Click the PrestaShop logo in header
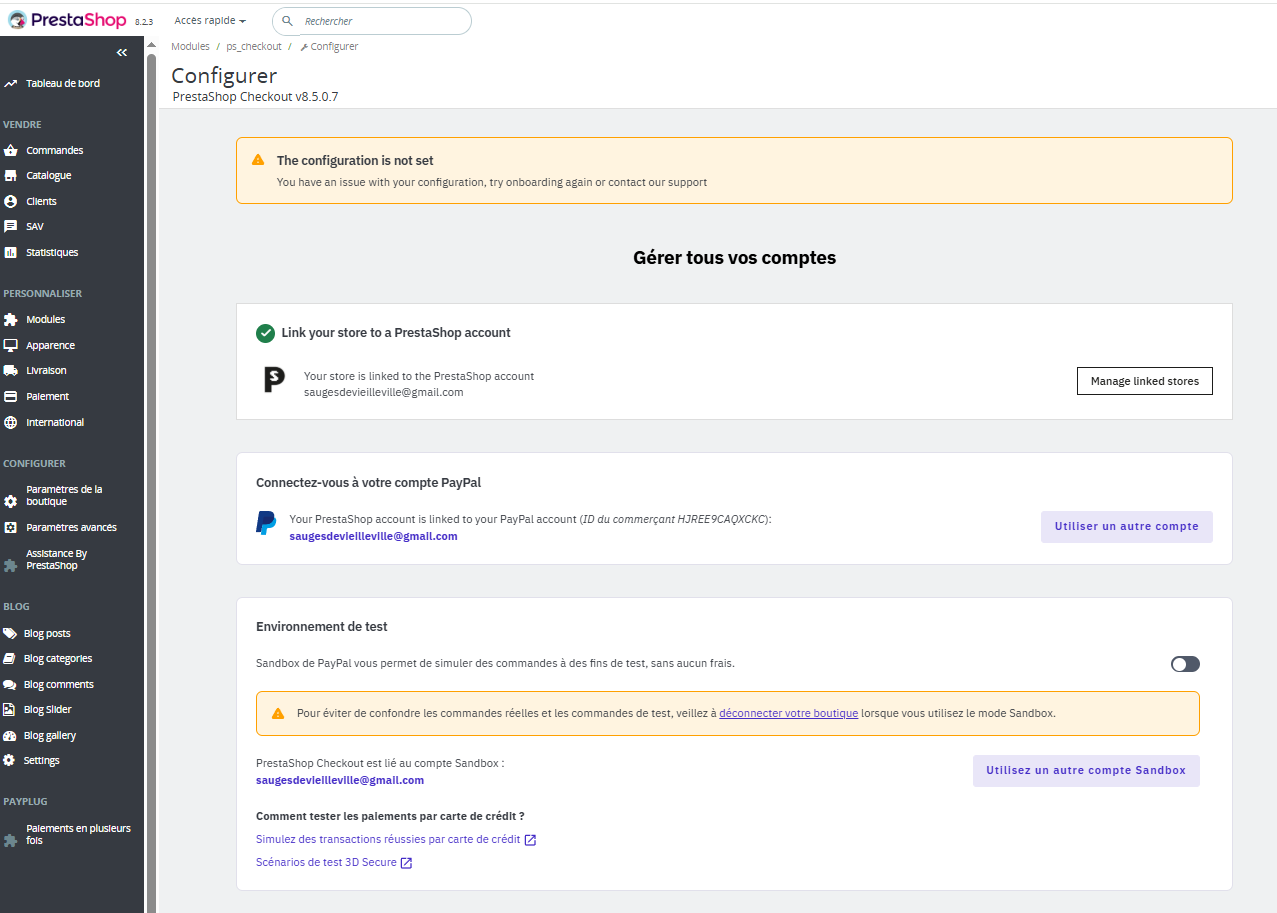 (x=66, y=20)
